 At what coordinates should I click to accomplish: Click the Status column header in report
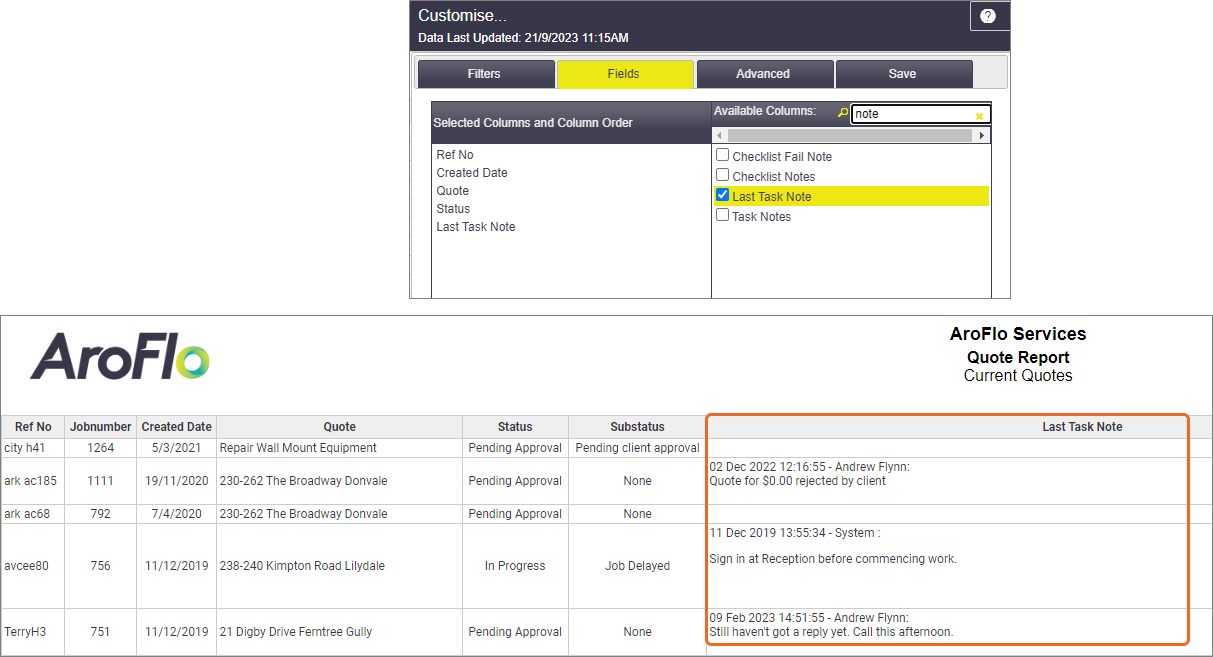[x=515, y=427]
